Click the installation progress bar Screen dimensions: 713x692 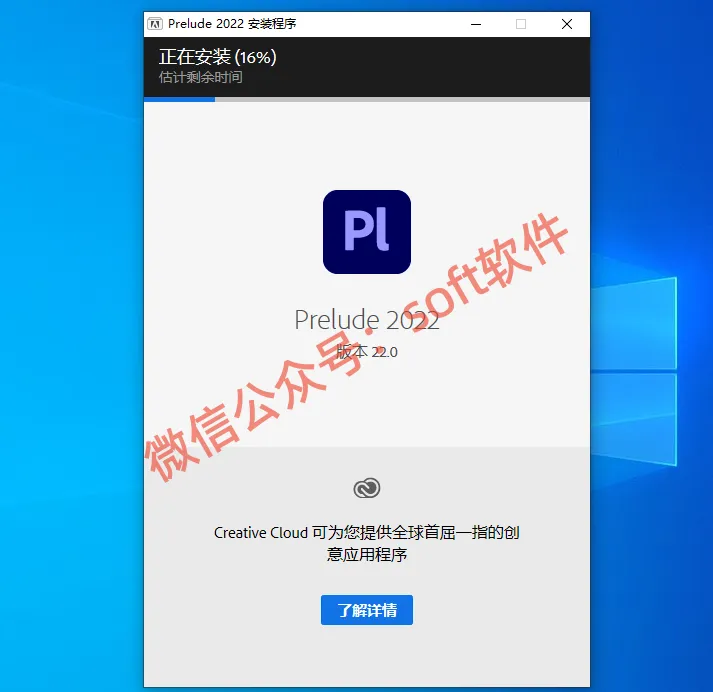(x=367, y=99)
